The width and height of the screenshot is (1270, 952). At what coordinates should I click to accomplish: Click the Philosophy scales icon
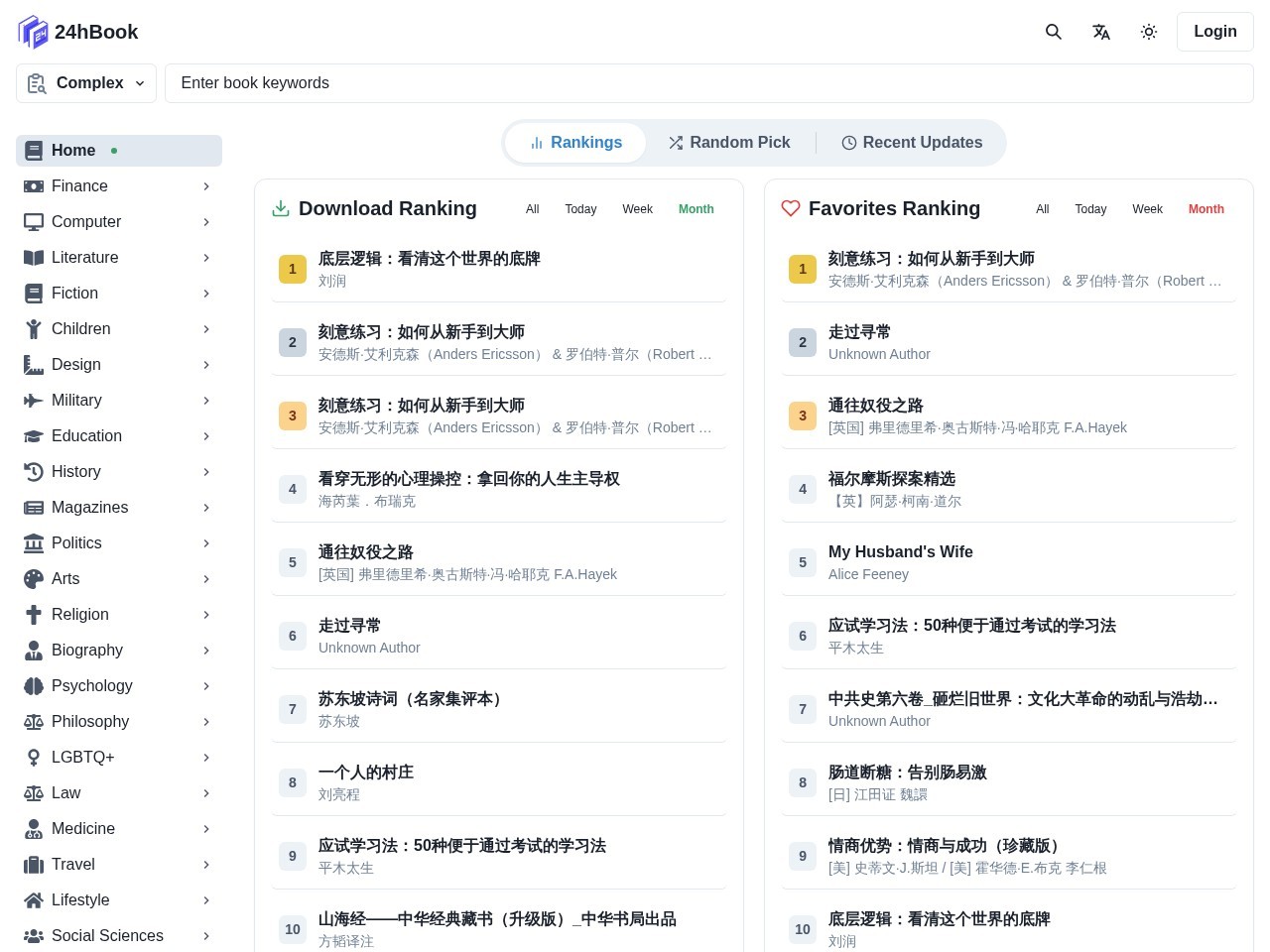(34, 722)
